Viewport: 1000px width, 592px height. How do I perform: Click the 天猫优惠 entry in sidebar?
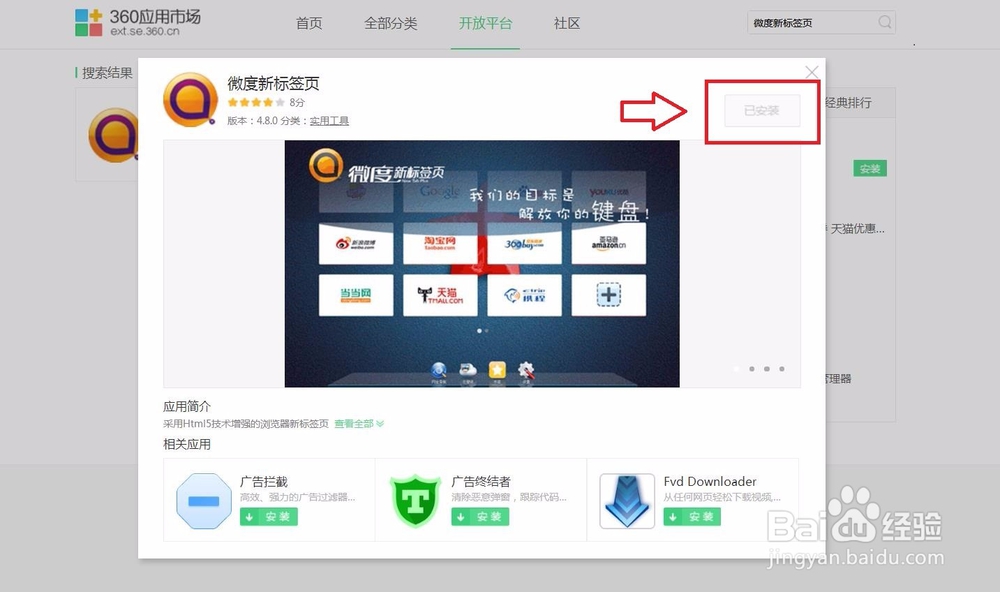point(856,228)
